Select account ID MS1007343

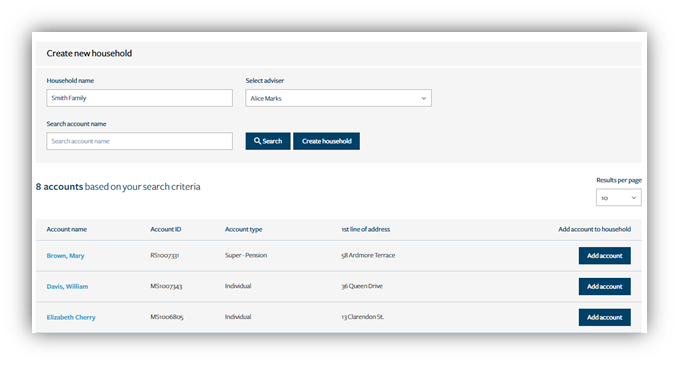pos(166,286)
